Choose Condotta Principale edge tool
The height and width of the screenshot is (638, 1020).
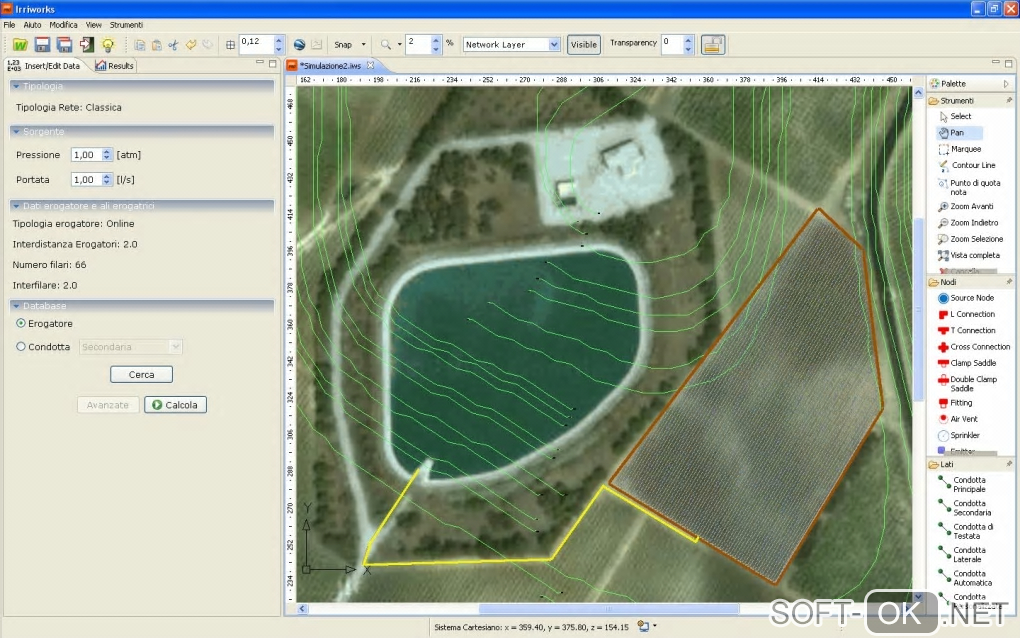(962, 485)
